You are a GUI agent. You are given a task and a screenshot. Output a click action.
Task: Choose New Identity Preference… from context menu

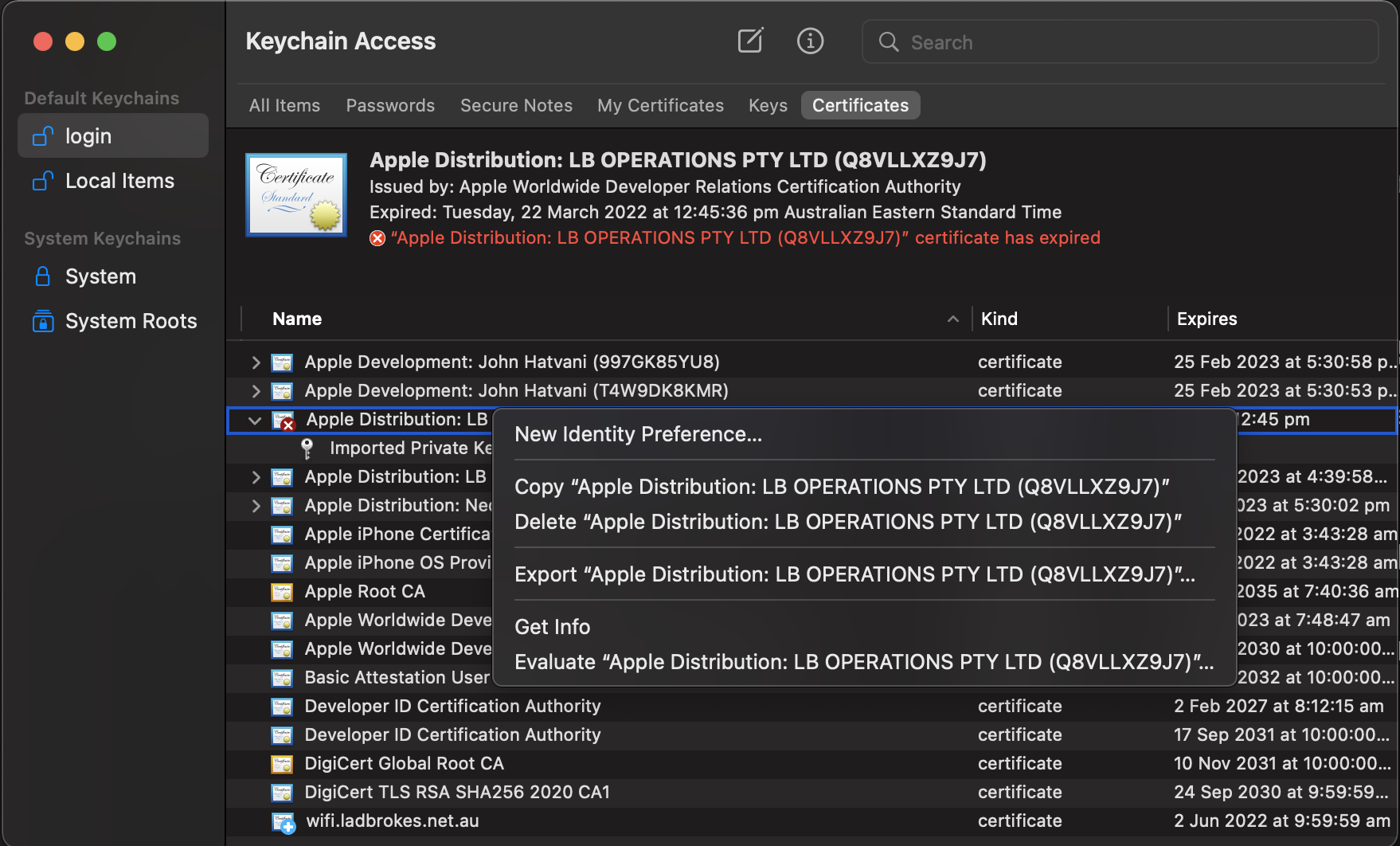coord(865,434)
